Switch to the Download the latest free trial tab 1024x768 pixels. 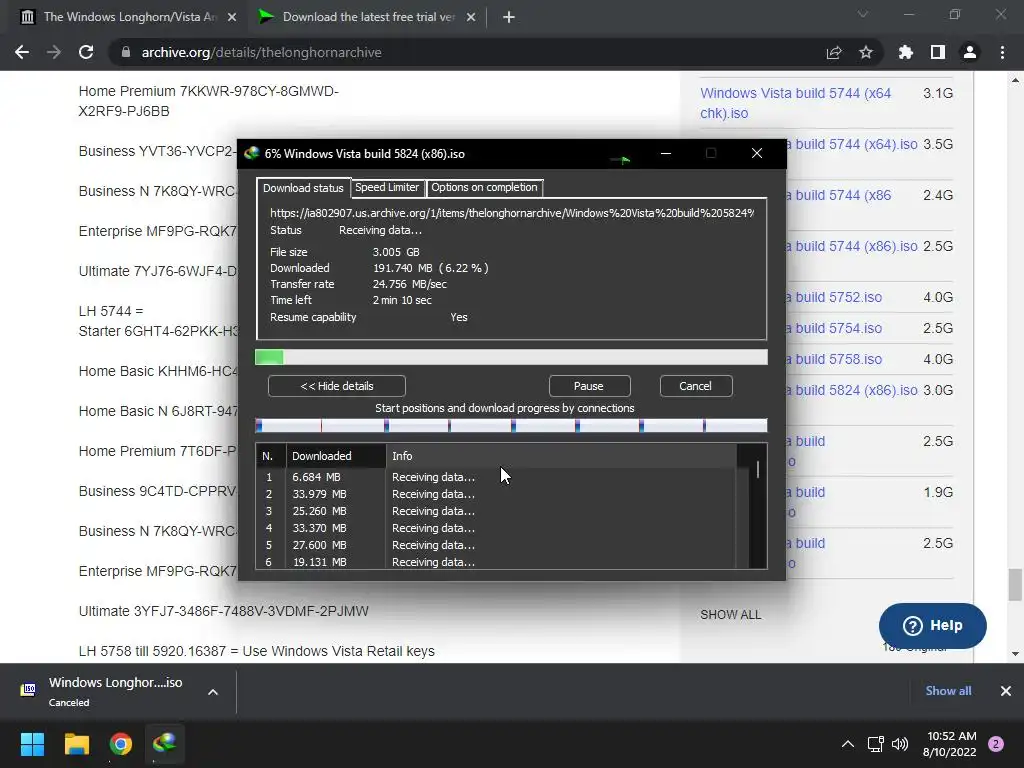pos(368,17)
